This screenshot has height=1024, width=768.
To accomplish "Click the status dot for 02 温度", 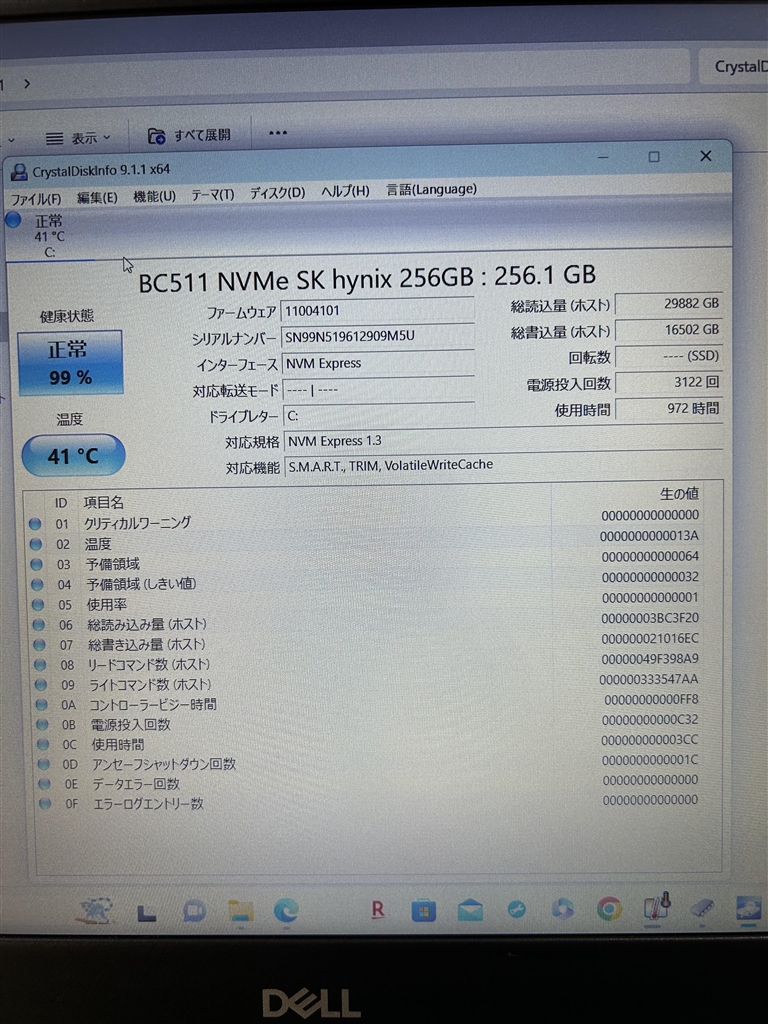I will [x=36, y=544].
